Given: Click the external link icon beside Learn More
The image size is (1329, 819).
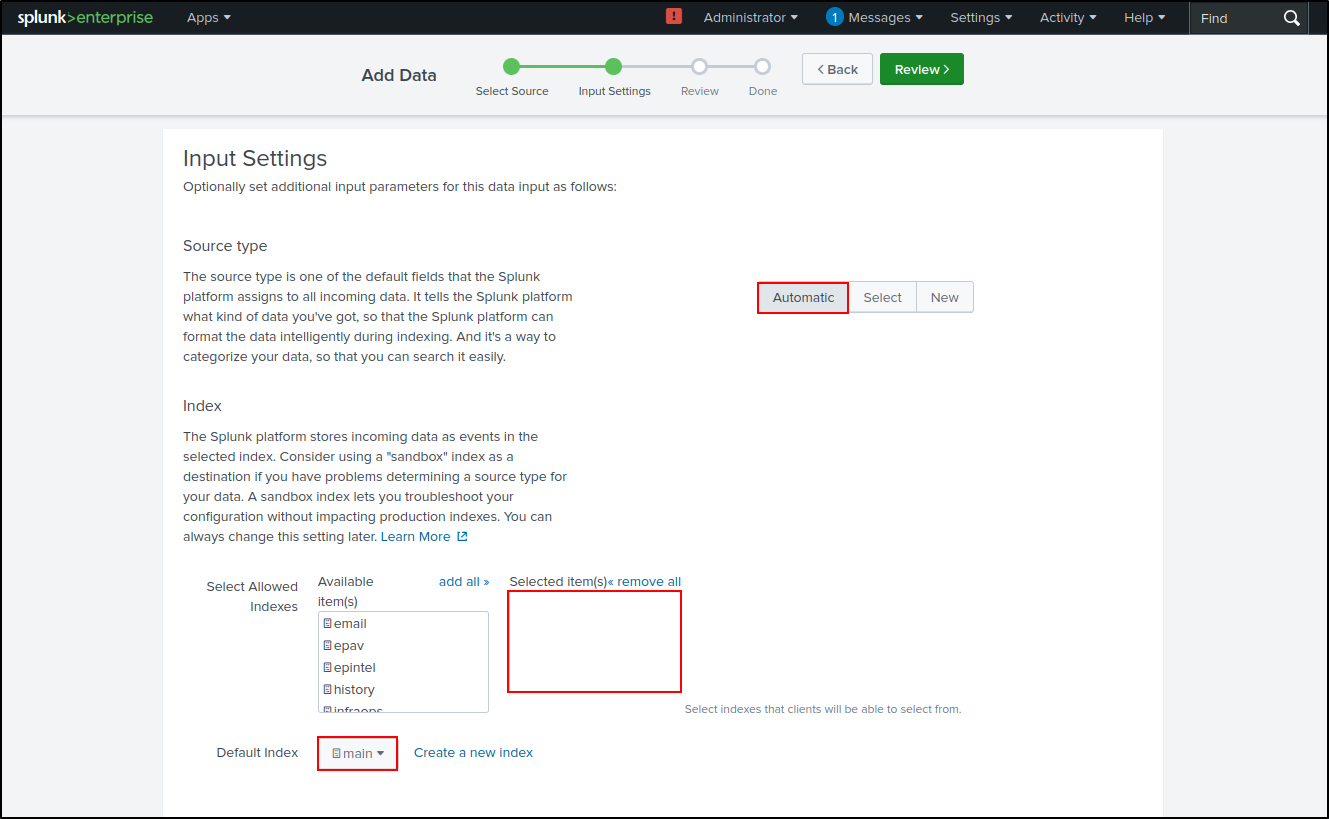Looking at the screenshot, I should click(x=461, y=535).
